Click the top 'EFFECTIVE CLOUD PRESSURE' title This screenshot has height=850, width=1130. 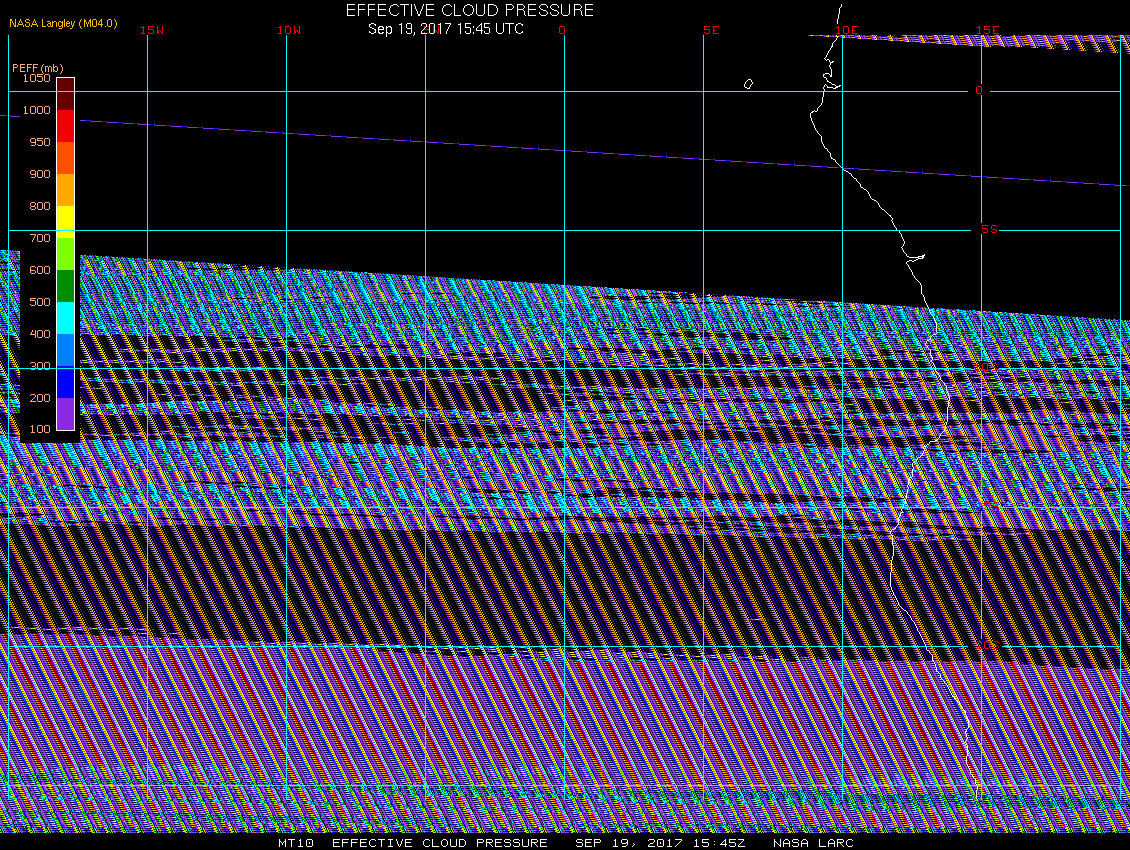click(x=469, y=10)
